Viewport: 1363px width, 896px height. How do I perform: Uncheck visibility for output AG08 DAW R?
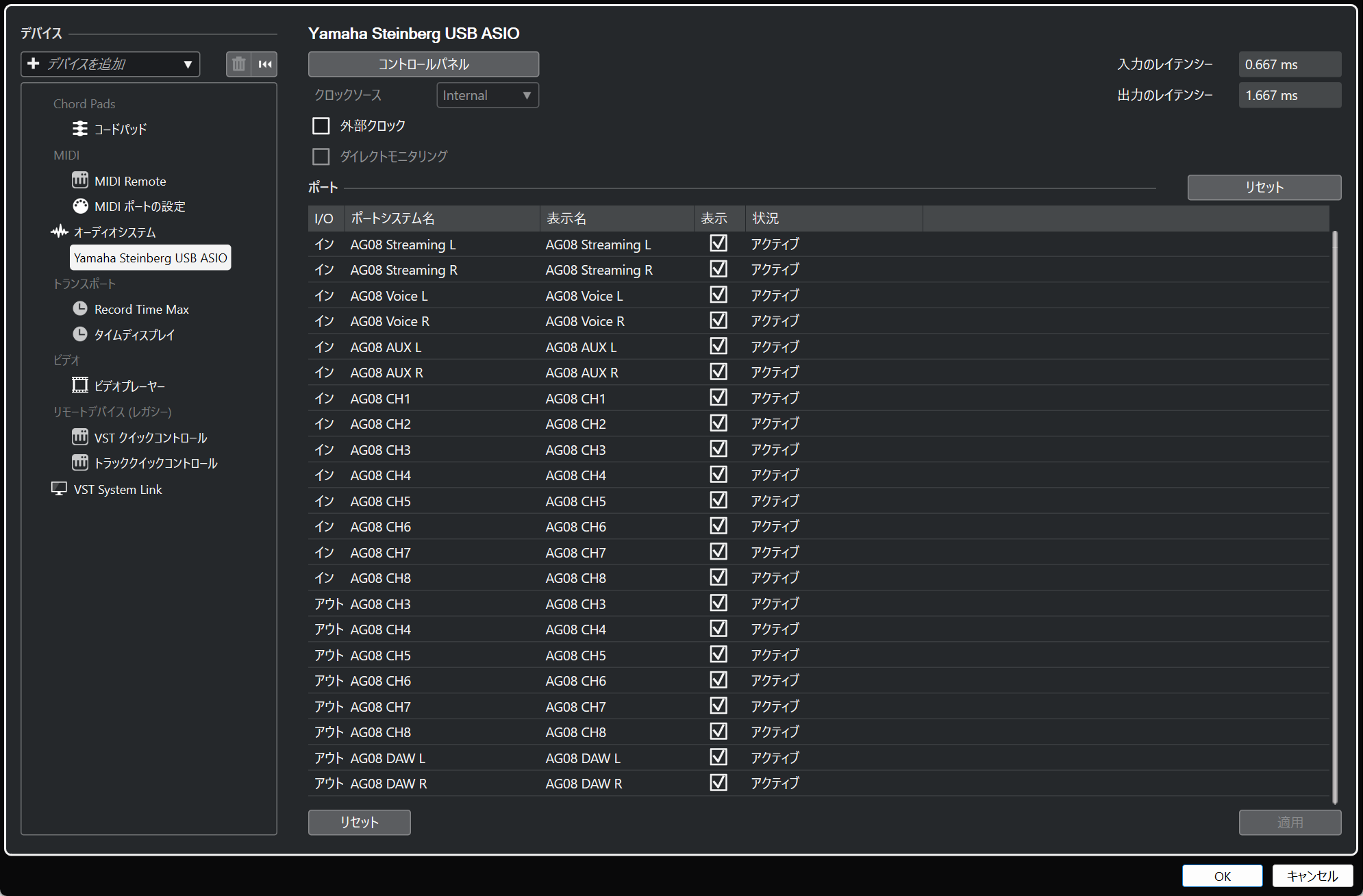(718, 783)
